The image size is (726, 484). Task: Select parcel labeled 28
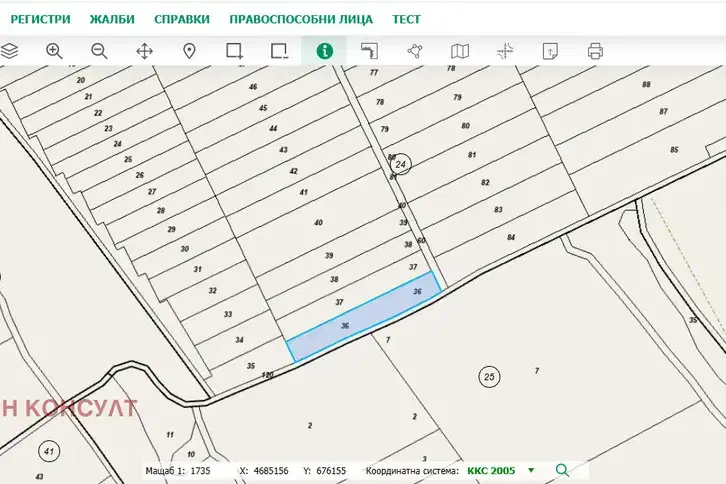click(x=161, y=211)
